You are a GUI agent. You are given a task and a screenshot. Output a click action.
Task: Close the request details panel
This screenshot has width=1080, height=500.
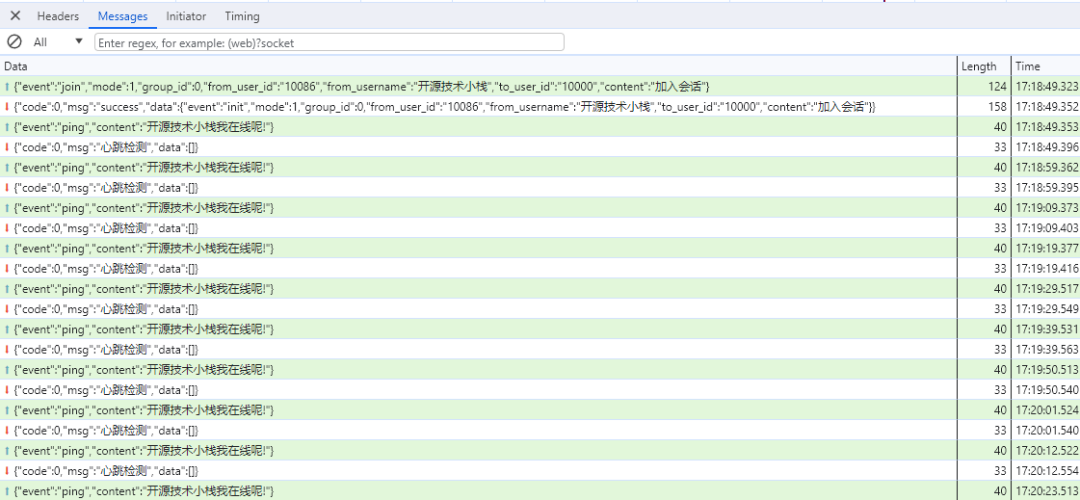tap(15, 16)
